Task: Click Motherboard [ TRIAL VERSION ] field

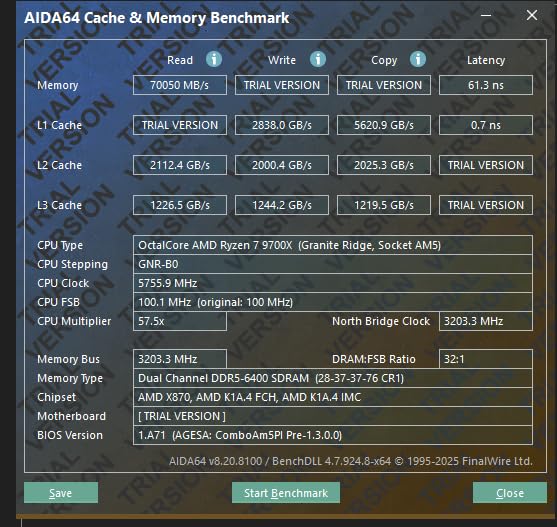Action: coord(333,416)
